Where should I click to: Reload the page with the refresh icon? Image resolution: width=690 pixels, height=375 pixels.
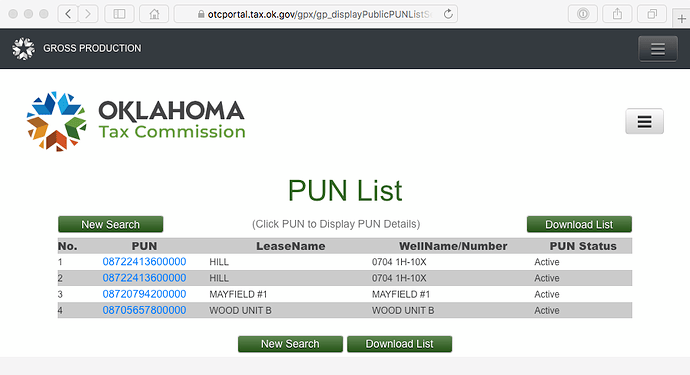pos(448,14)
